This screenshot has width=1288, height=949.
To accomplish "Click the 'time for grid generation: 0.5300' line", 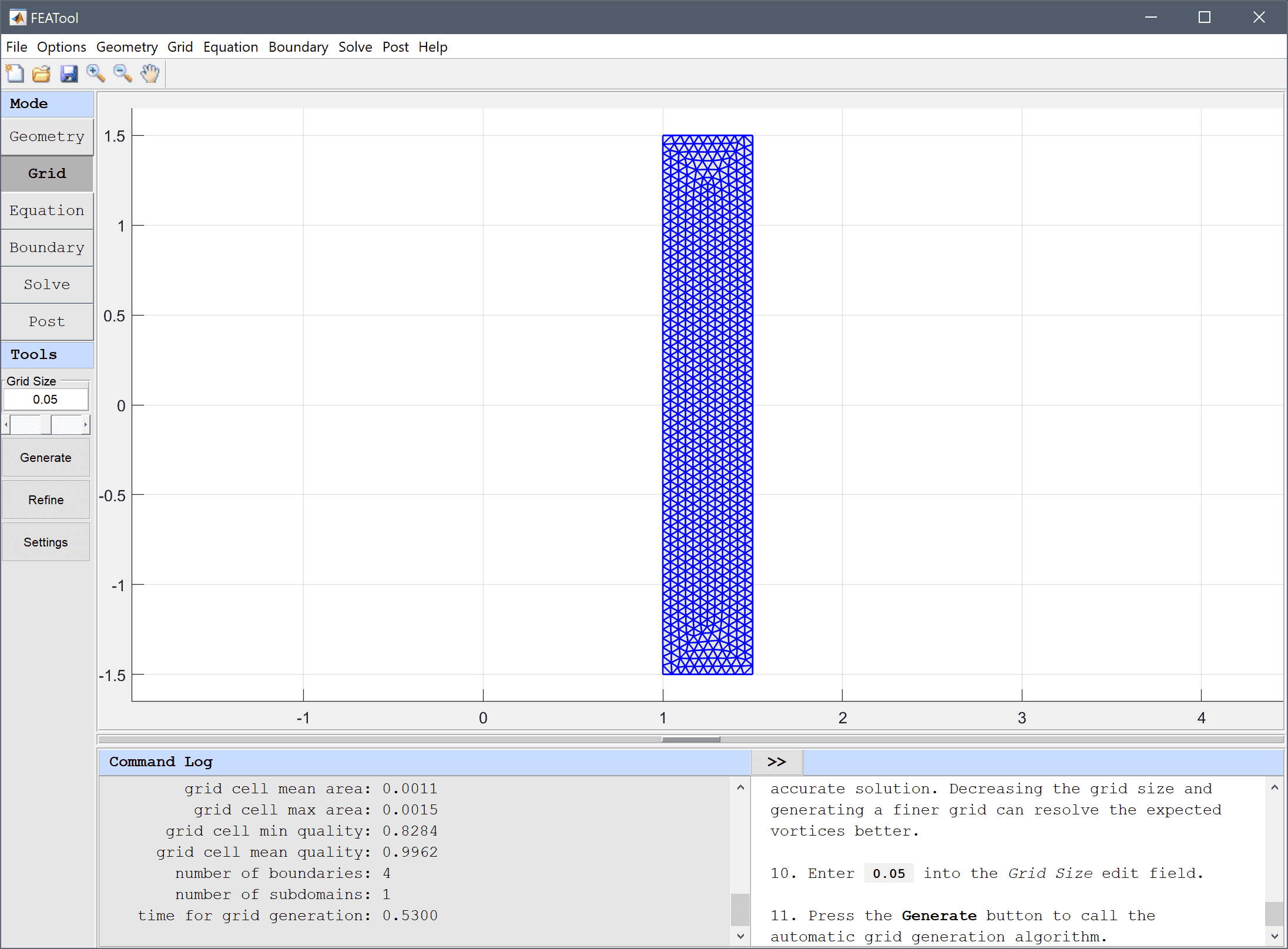I will tap(287, 916).
